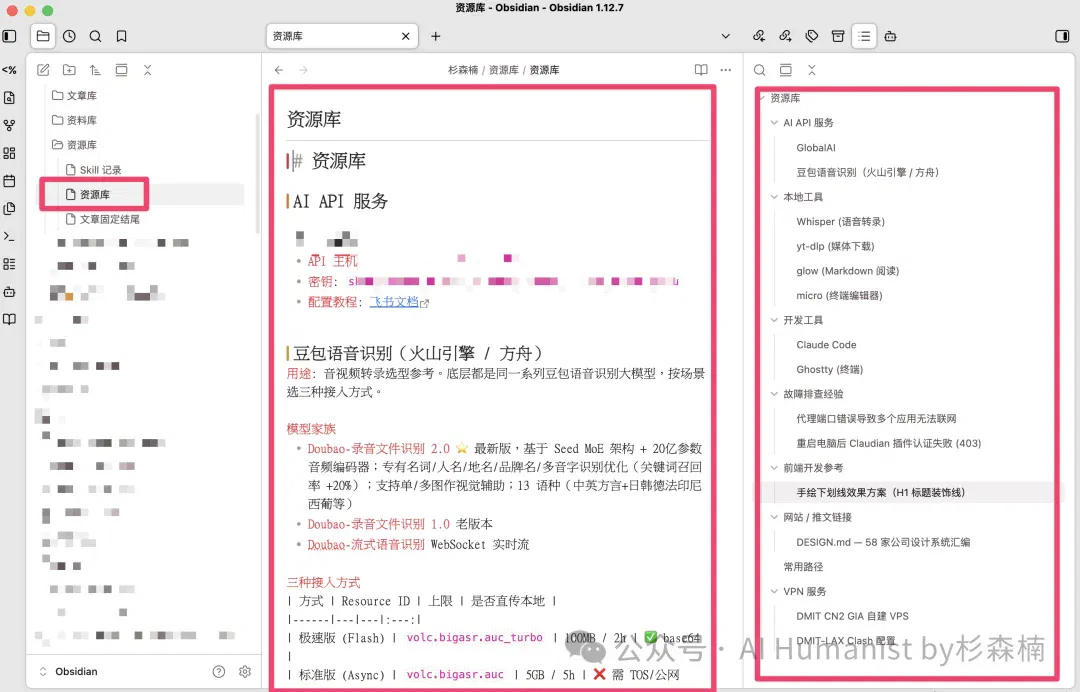Open the Obsidian vault switcher
1080x692 pixels.
point(69,671)
